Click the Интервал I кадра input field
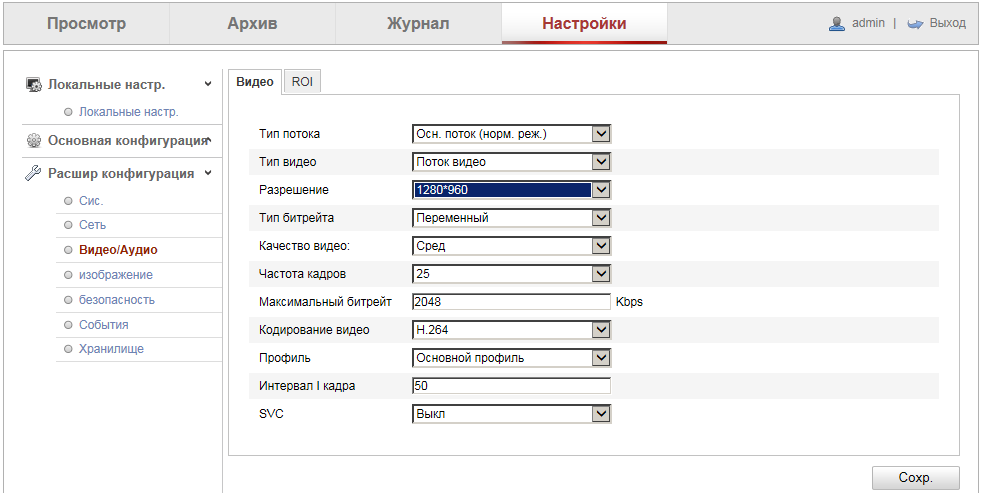 (512, 386)
